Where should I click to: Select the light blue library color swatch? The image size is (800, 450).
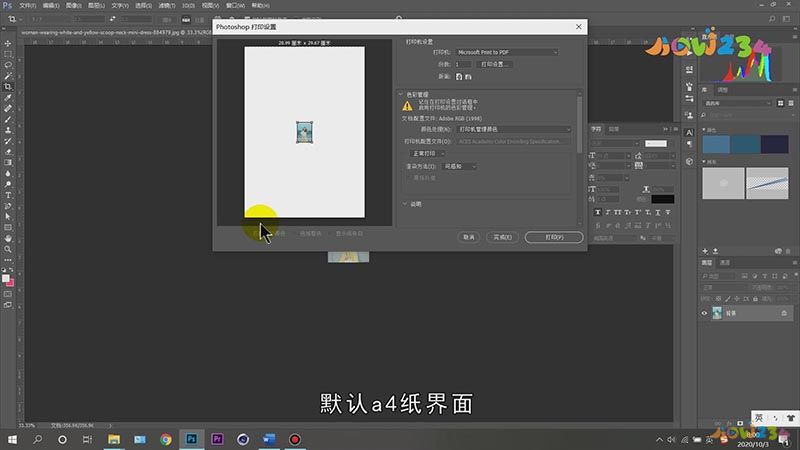tap(716, 144)
